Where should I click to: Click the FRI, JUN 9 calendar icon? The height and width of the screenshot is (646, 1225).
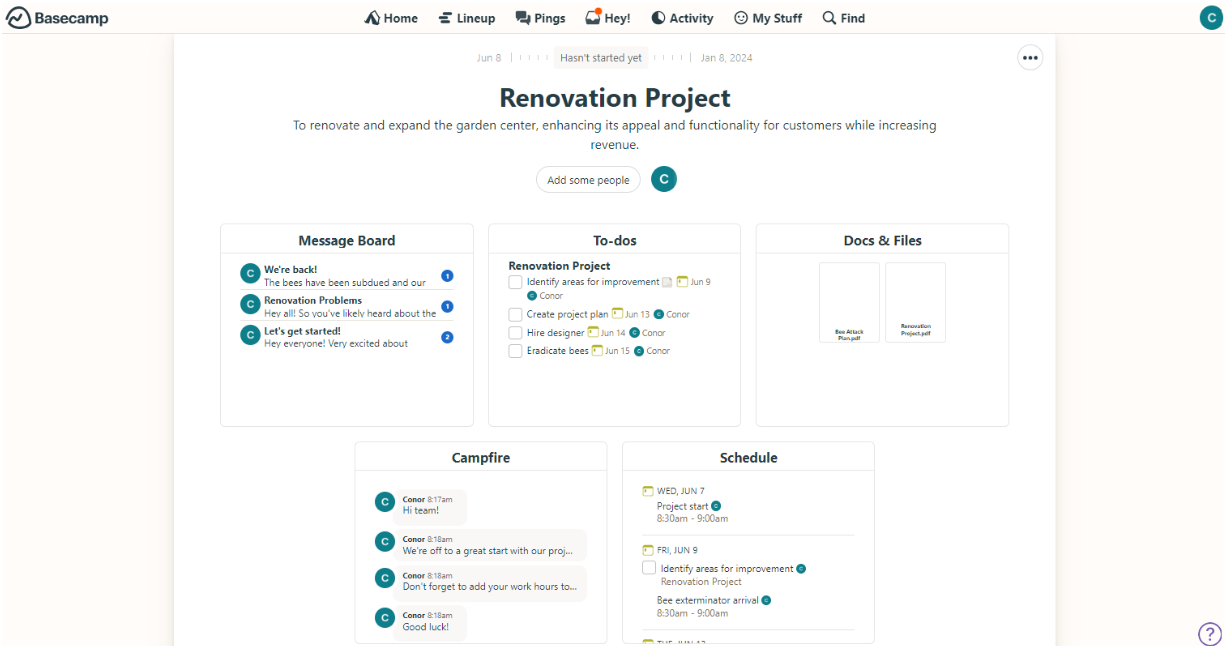click(648, 550)
